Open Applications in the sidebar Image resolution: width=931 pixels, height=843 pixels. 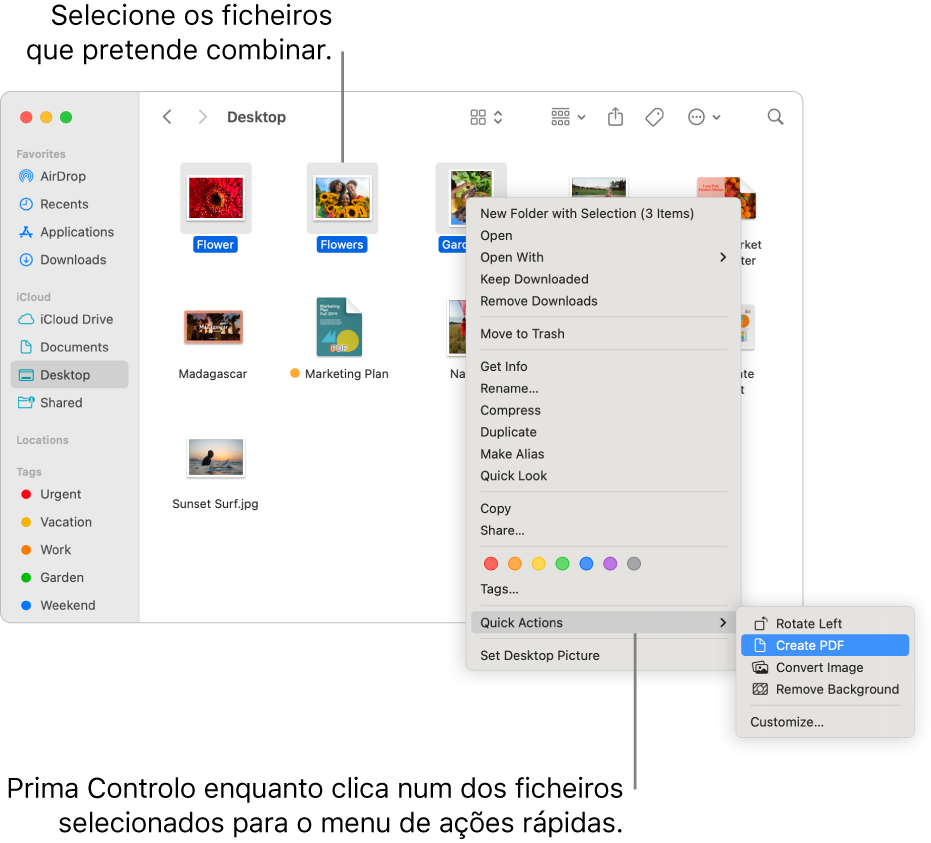pos(69,232)
